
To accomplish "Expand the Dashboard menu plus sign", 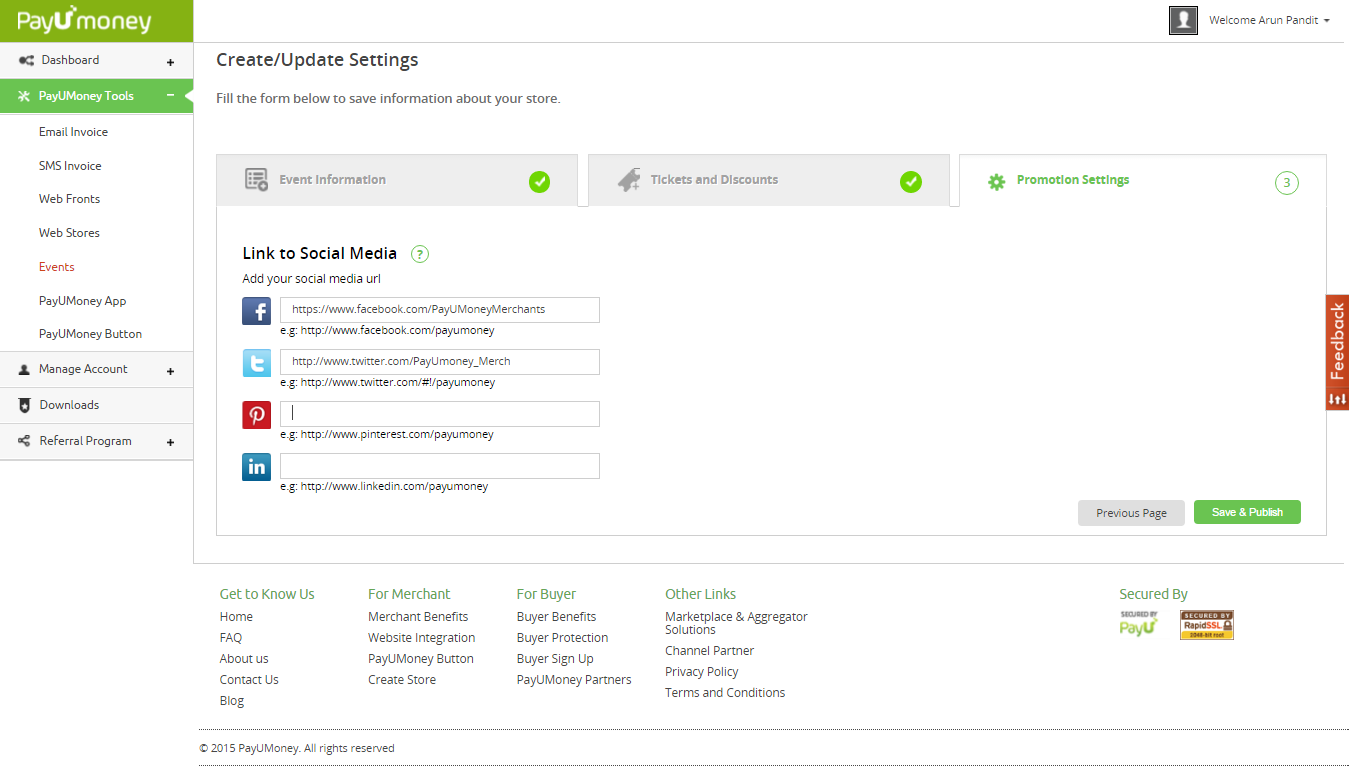I will (170, 62).
